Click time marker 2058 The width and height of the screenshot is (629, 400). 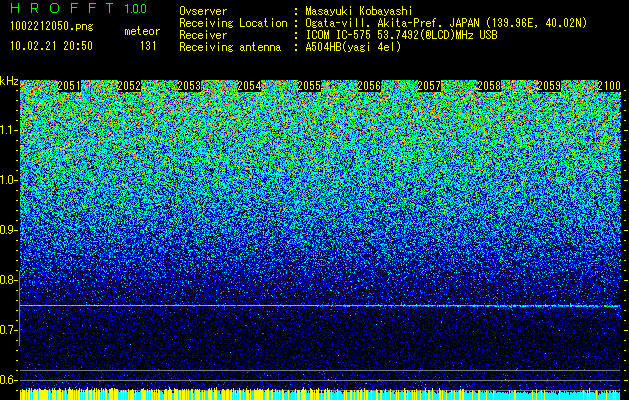pyautogui.click(x=489, y=86)
